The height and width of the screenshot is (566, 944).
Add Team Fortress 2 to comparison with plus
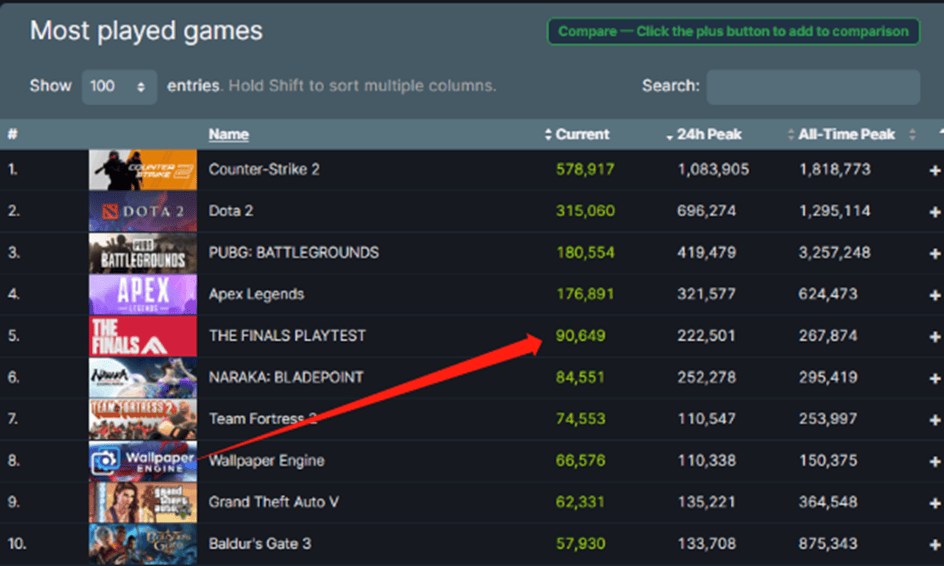935,420
